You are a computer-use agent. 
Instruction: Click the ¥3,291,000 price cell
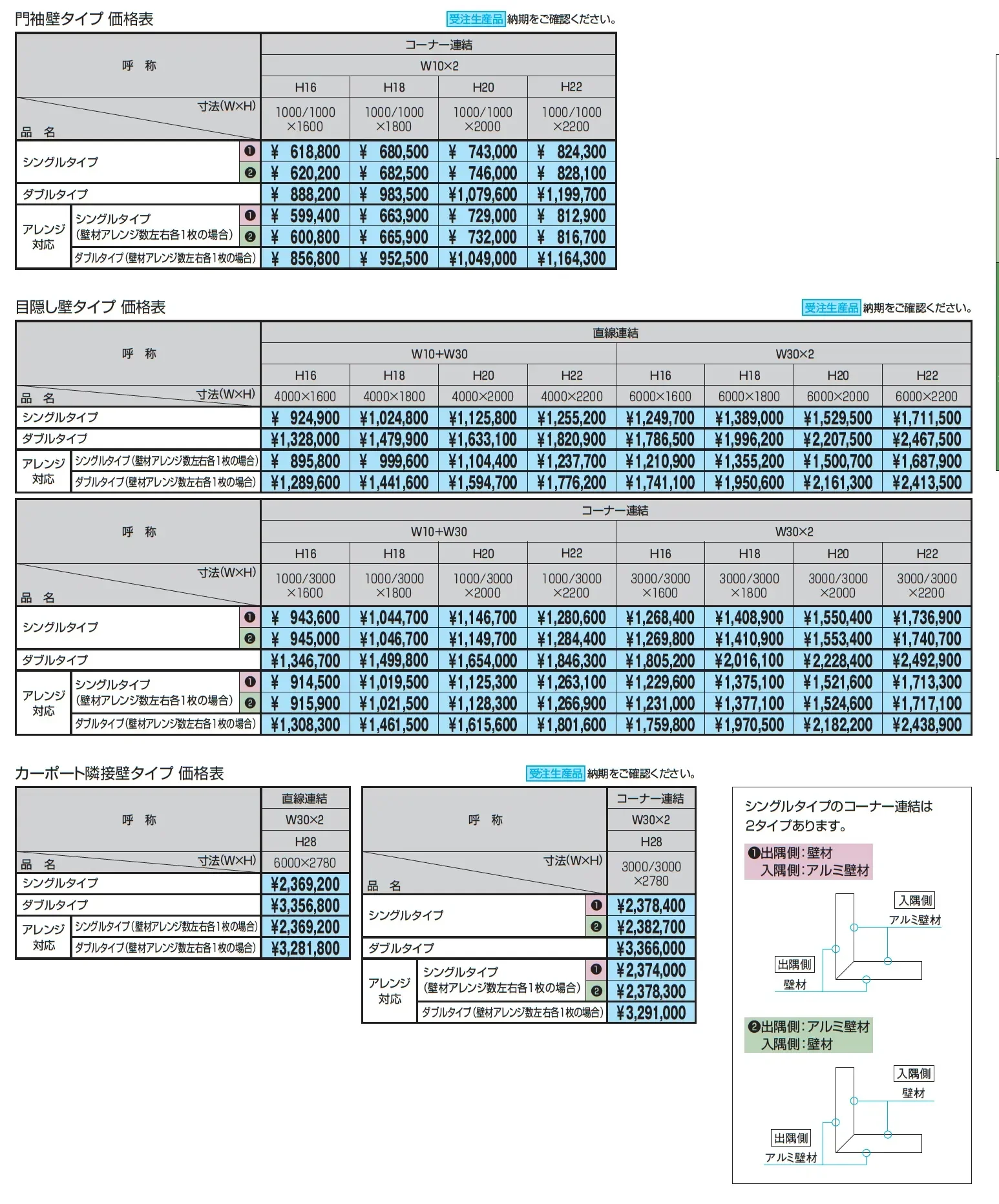pos(651,1013)
